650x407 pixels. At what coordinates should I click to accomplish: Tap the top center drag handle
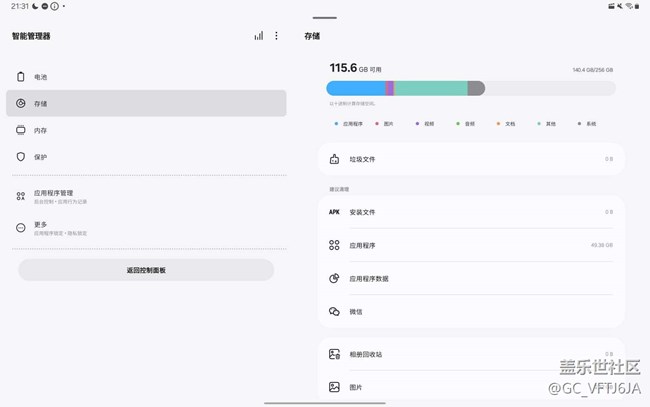click(x=324, y=18)
